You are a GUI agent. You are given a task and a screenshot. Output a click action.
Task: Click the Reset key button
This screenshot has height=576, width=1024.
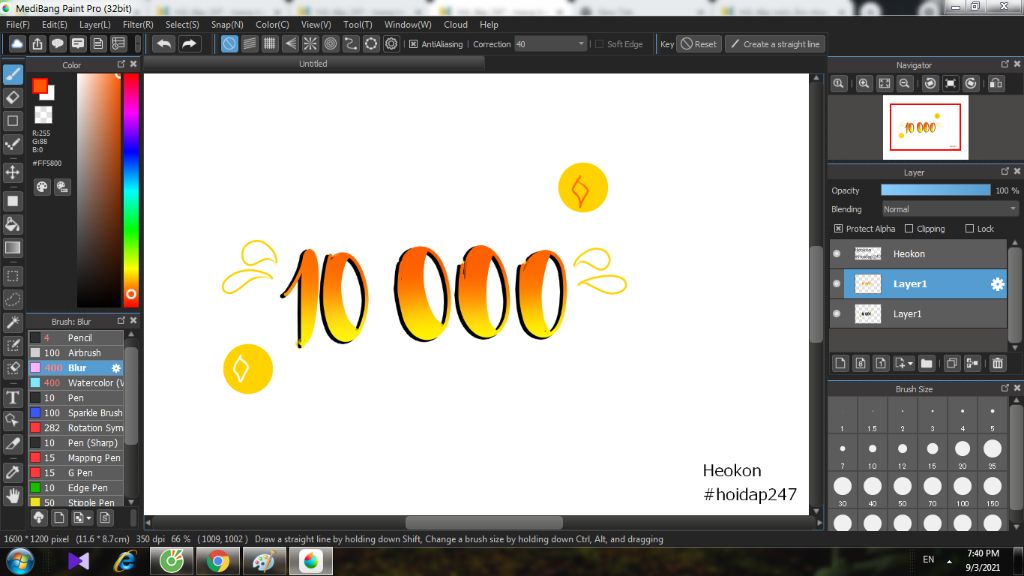tap(698, 44)
